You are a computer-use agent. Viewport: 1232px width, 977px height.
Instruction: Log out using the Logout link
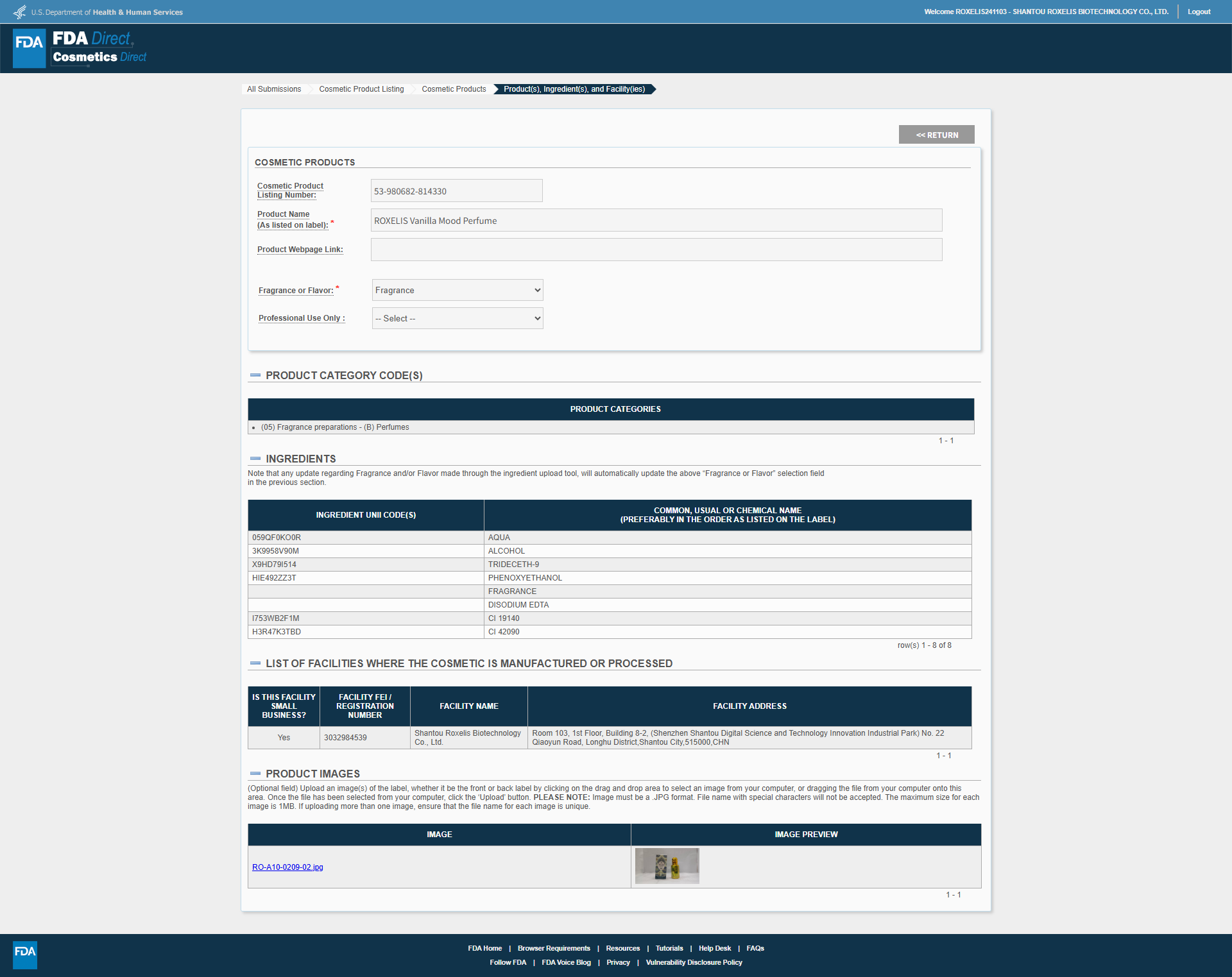[x=1199, y=12]
